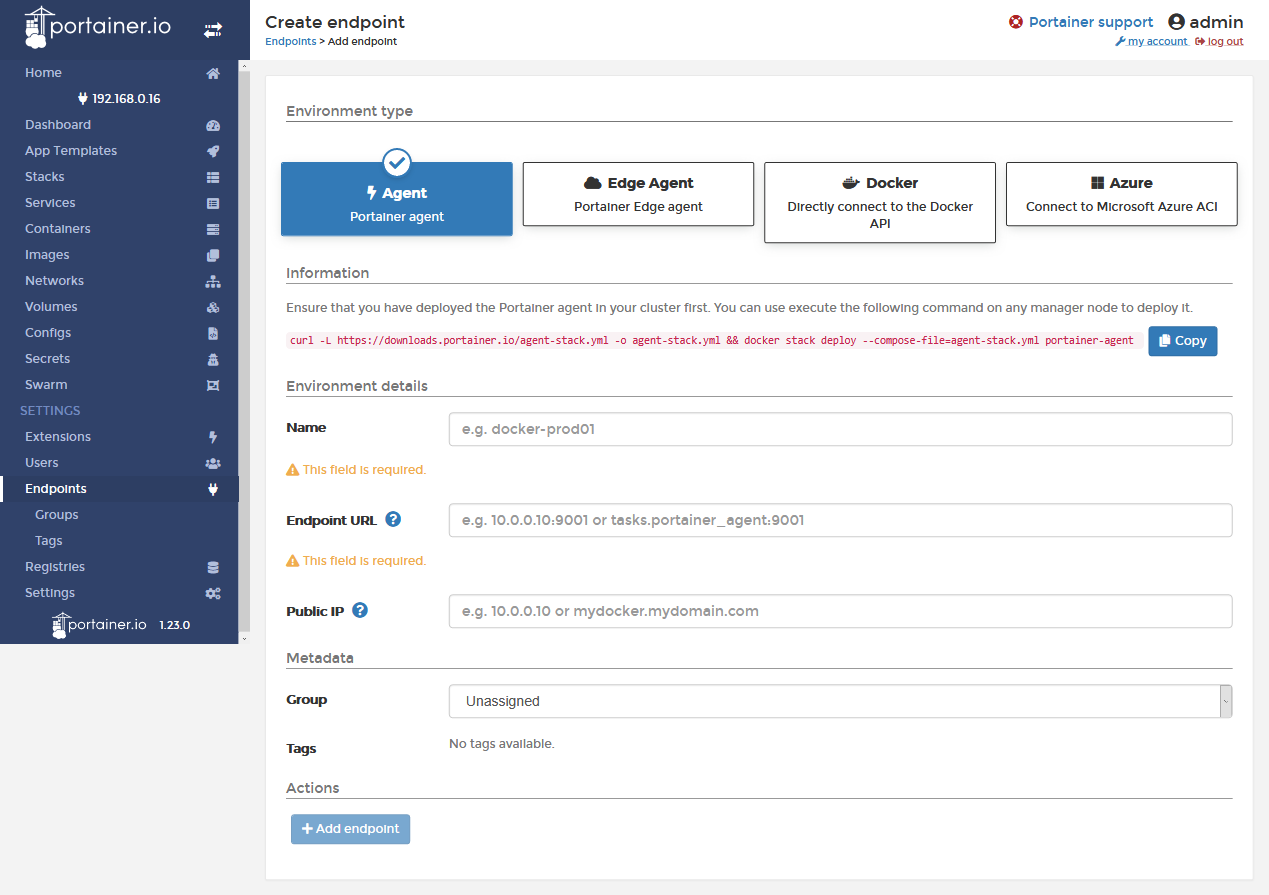The image size is (1269, 895).
Task: Open the Group dropdown
Action: point(840,701)
